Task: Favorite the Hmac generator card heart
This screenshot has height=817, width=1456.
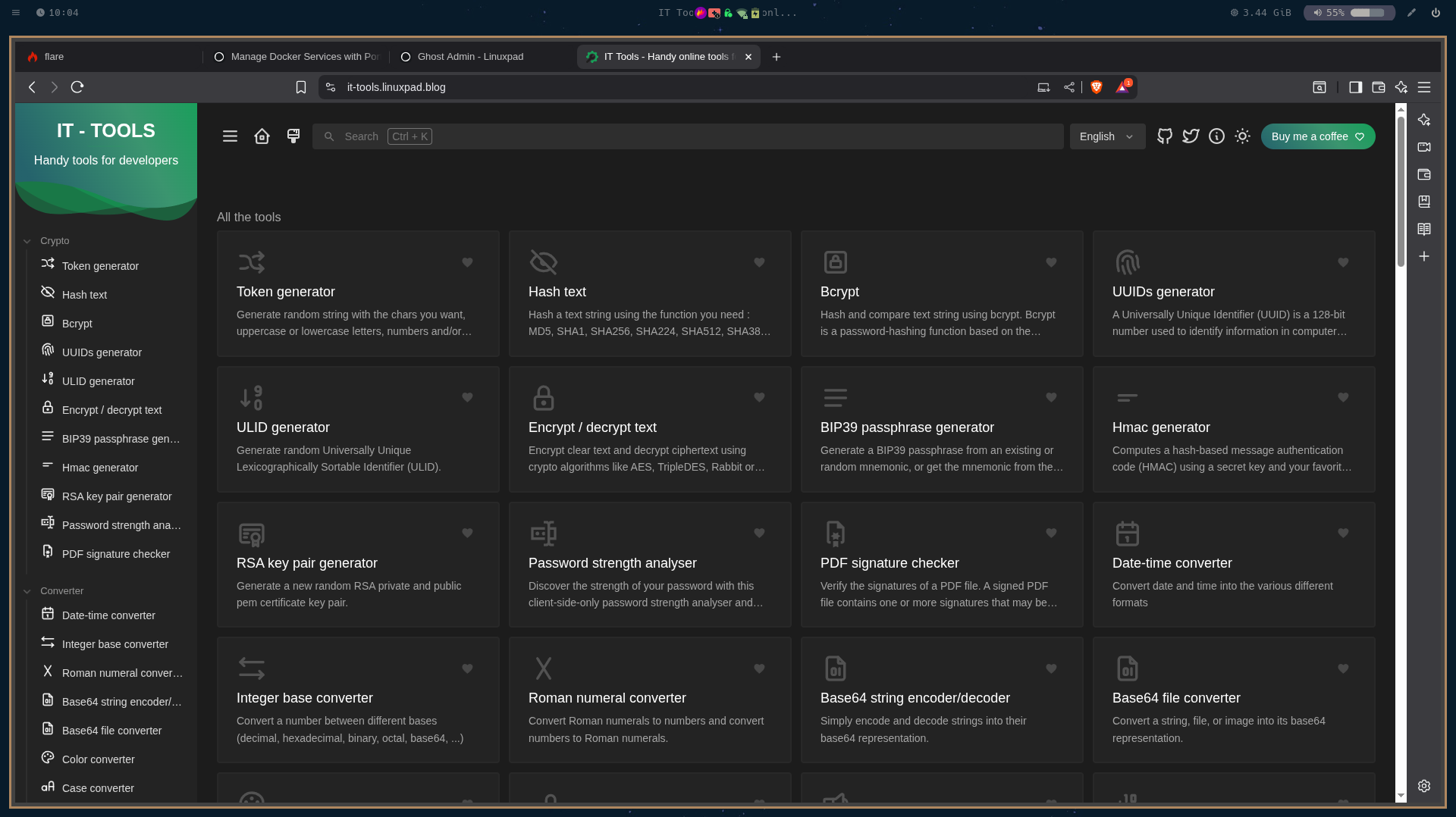Action: (x=1343, y=397)
